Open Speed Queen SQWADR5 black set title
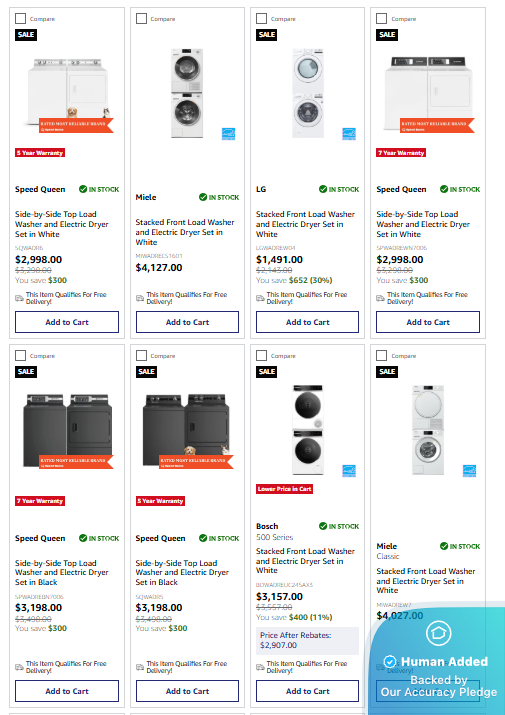The height and width of the screenshot is (715, 505). point(182,573)
